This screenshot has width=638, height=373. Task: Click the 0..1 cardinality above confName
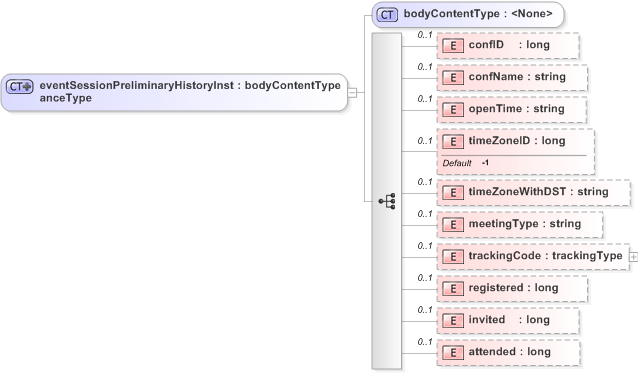pos(425,67)
